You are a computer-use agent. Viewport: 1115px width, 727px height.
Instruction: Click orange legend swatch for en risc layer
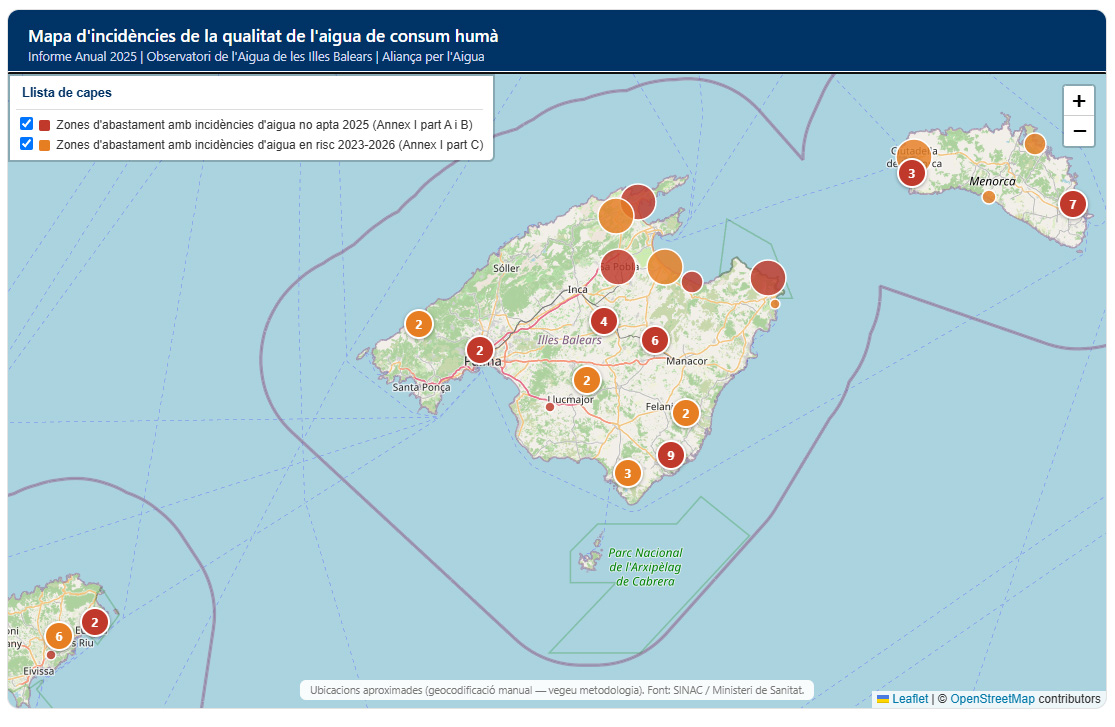(x=44, y=145)
